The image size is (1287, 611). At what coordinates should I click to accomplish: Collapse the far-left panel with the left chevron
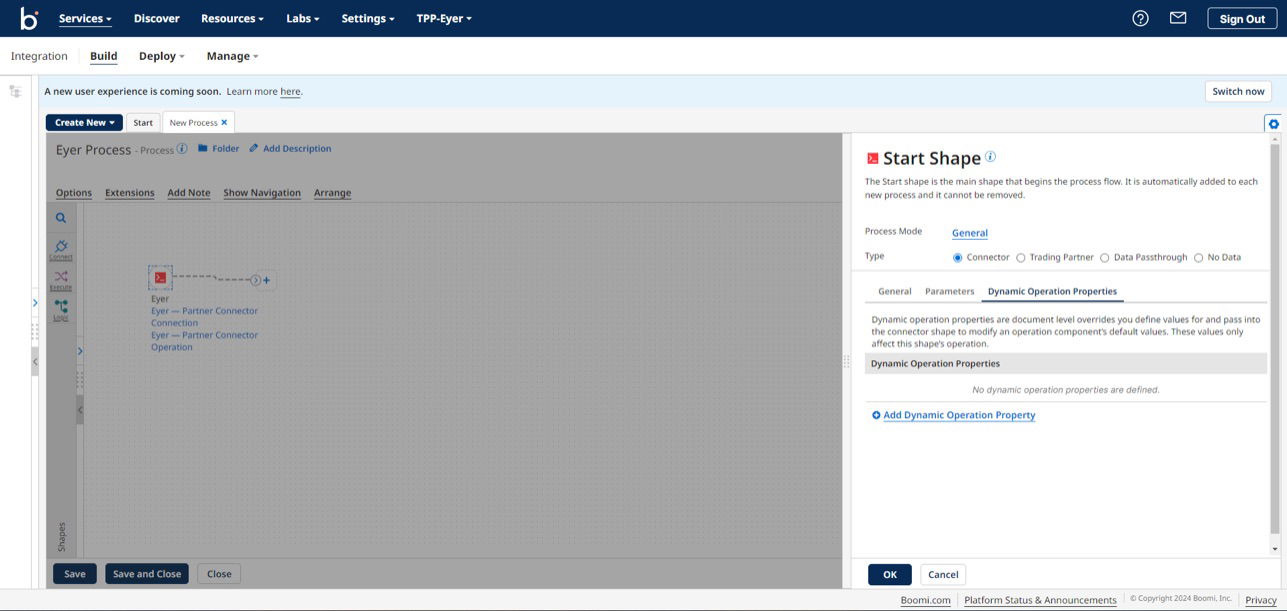coord(35,362)
